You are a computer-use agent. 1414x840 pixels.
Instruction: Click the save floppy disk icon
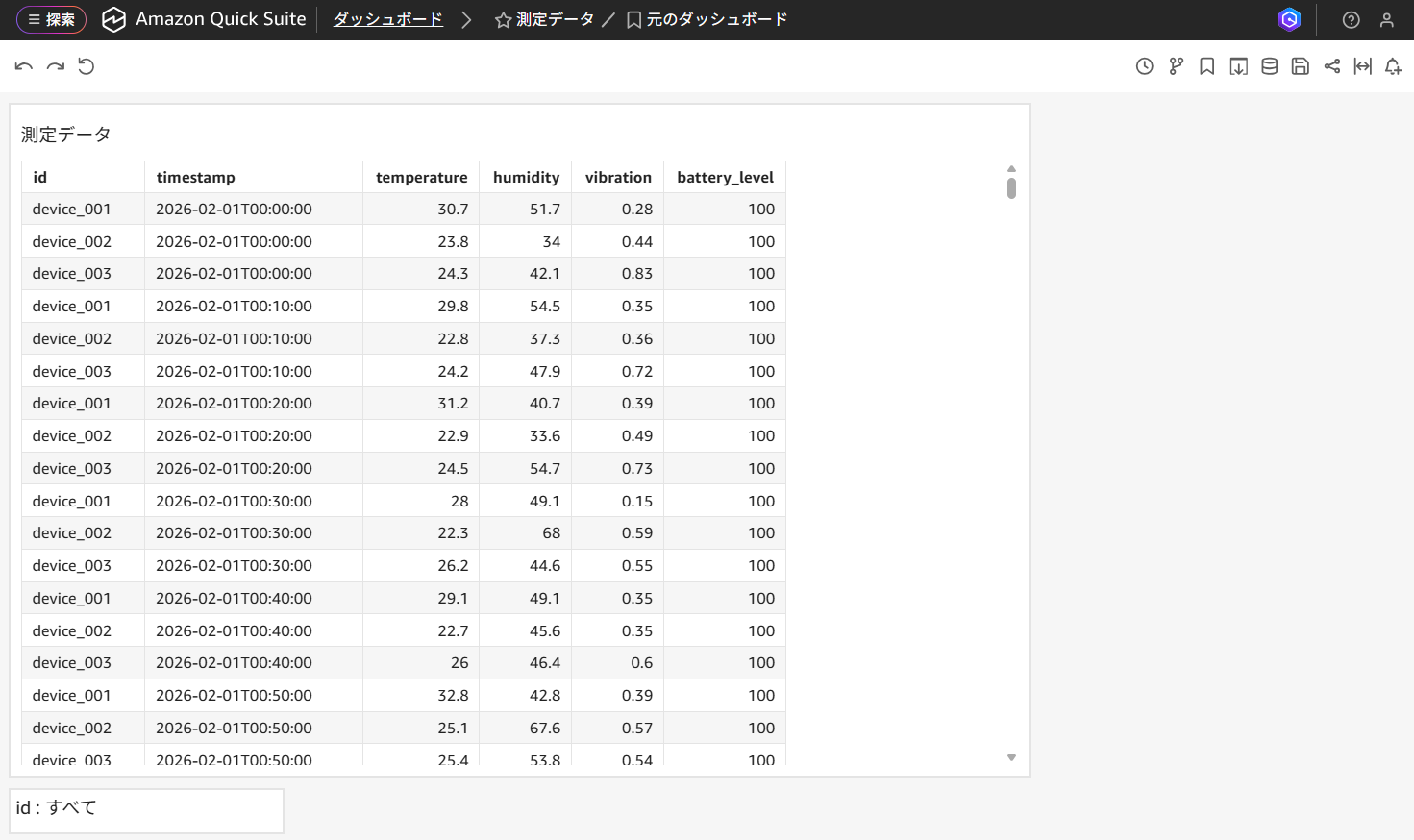coord(1300,66)
